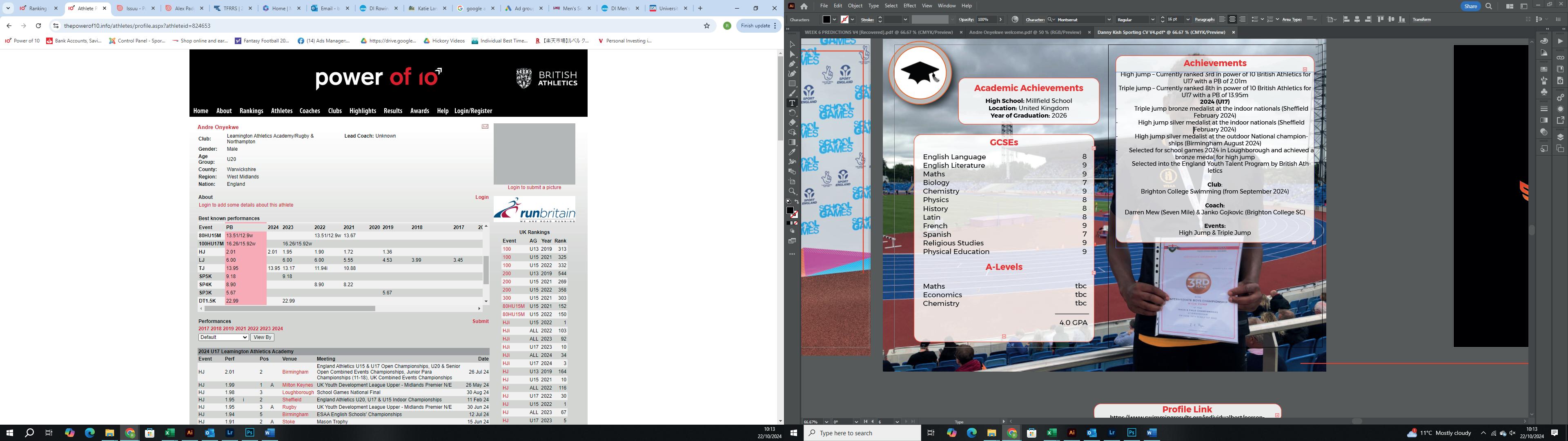Select the Eraser tool

coord(792,122)
